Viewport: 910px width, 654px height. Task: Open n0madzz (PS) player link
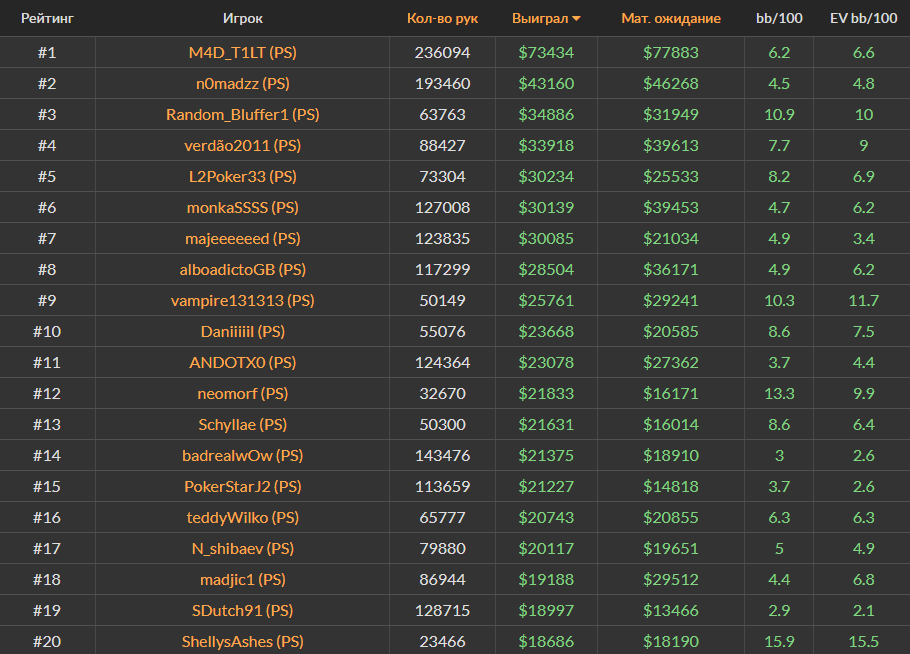[x=243, y=83]
